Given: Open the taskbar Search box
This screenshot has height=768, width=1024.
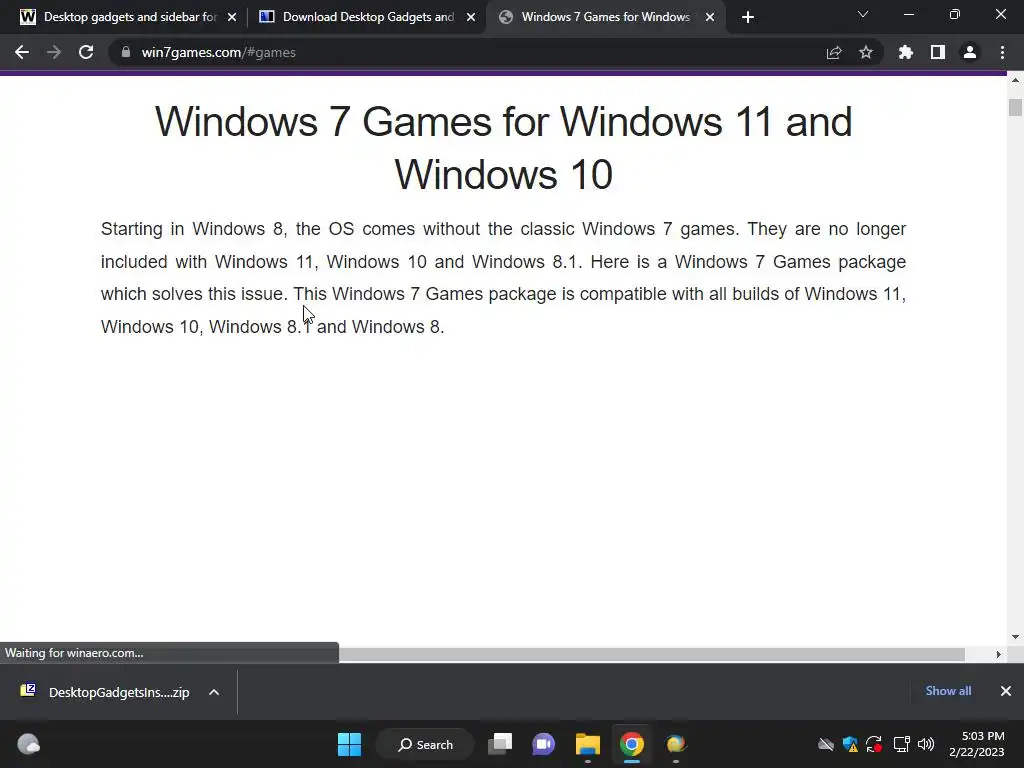Looking at the screenshot, I should point(425,744).
